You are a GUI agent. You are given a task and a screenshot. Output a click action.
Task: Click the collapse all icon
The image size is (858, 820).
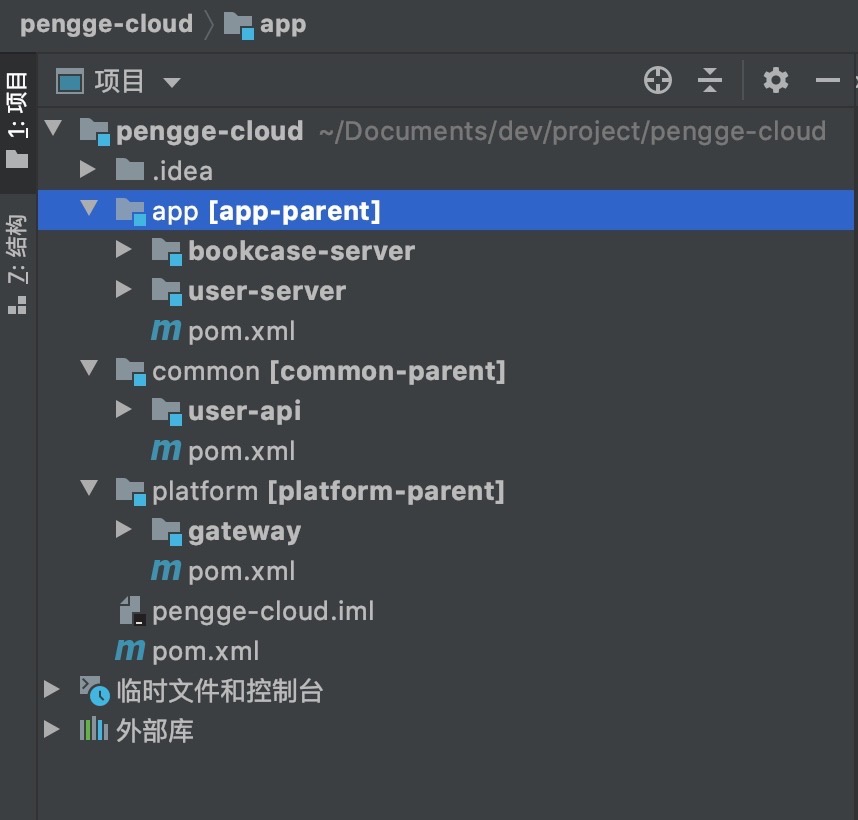click(710, 81)
